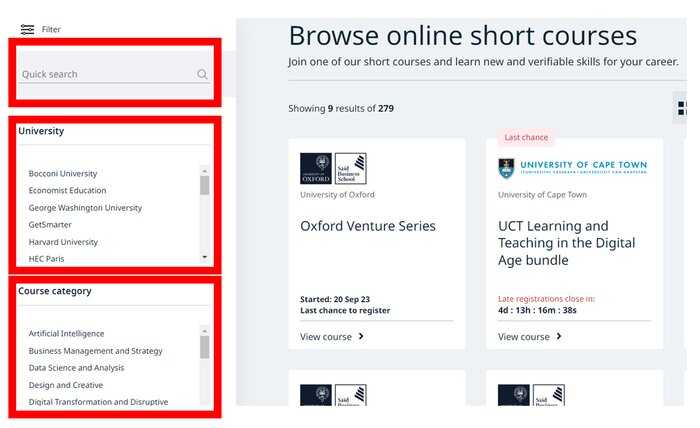Click the Filter sliders icon
The width and height of the screenshot is (700, 428).
pyautogui.click(x=27, y=29)
